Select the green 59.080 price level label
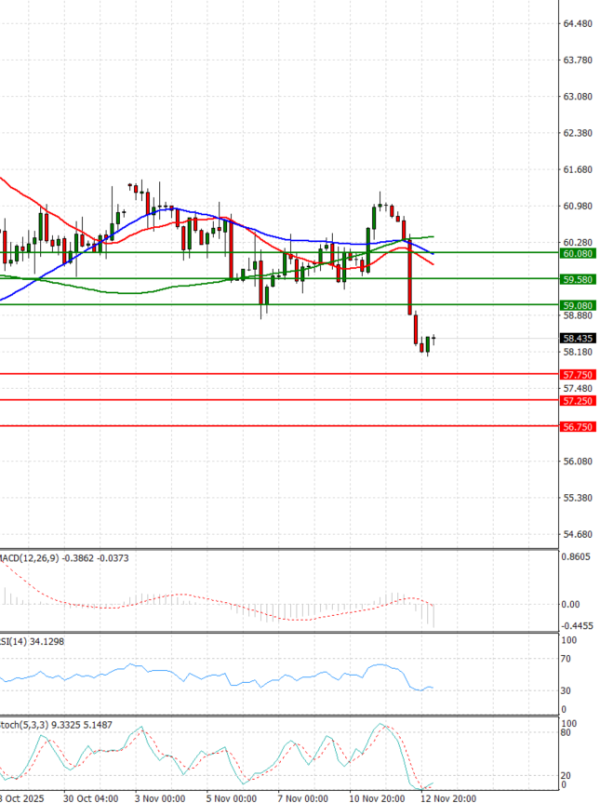600x803 pixels. coord(578,304)
